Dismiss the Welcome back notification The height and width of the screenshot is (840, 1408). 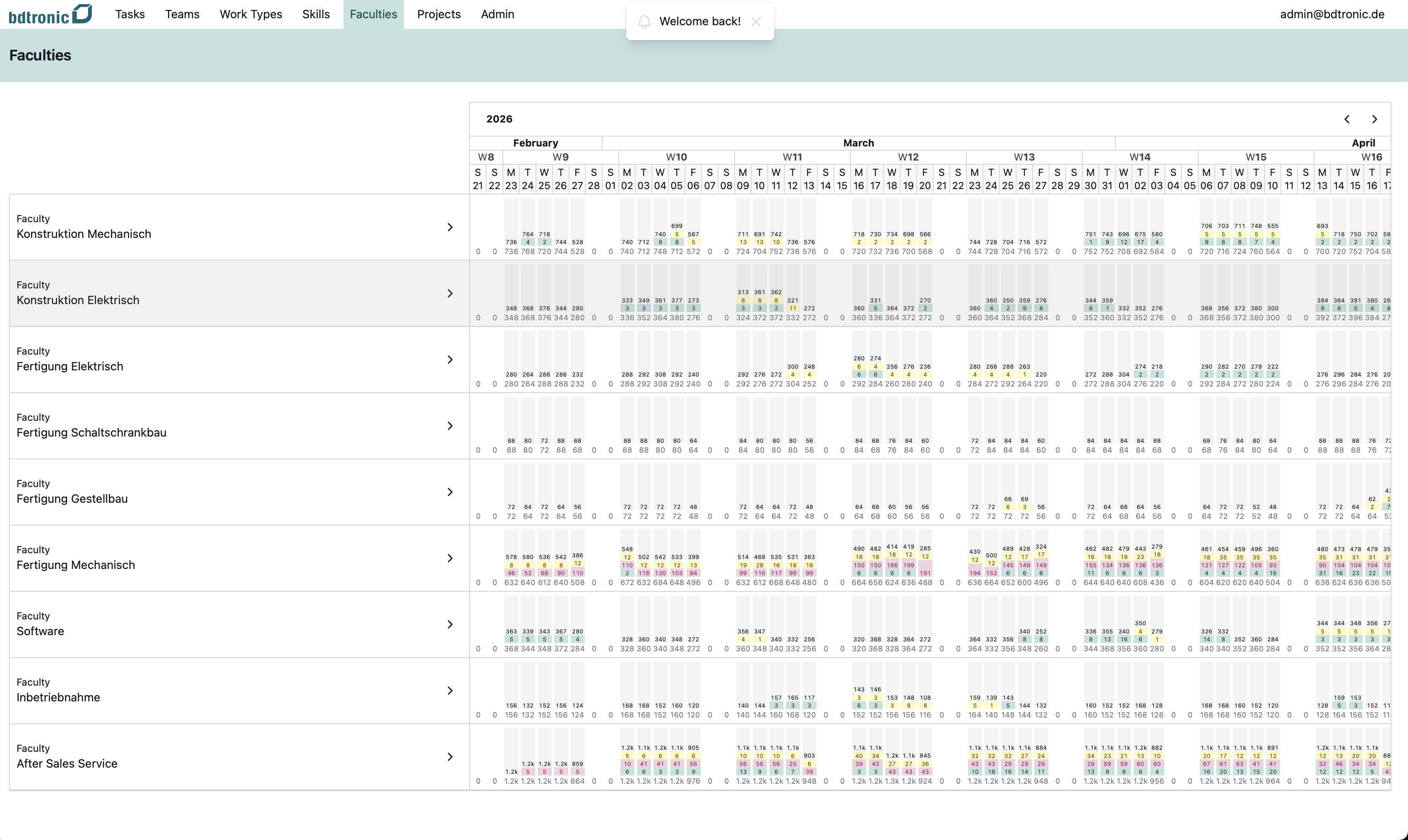(x=757, y=22)
